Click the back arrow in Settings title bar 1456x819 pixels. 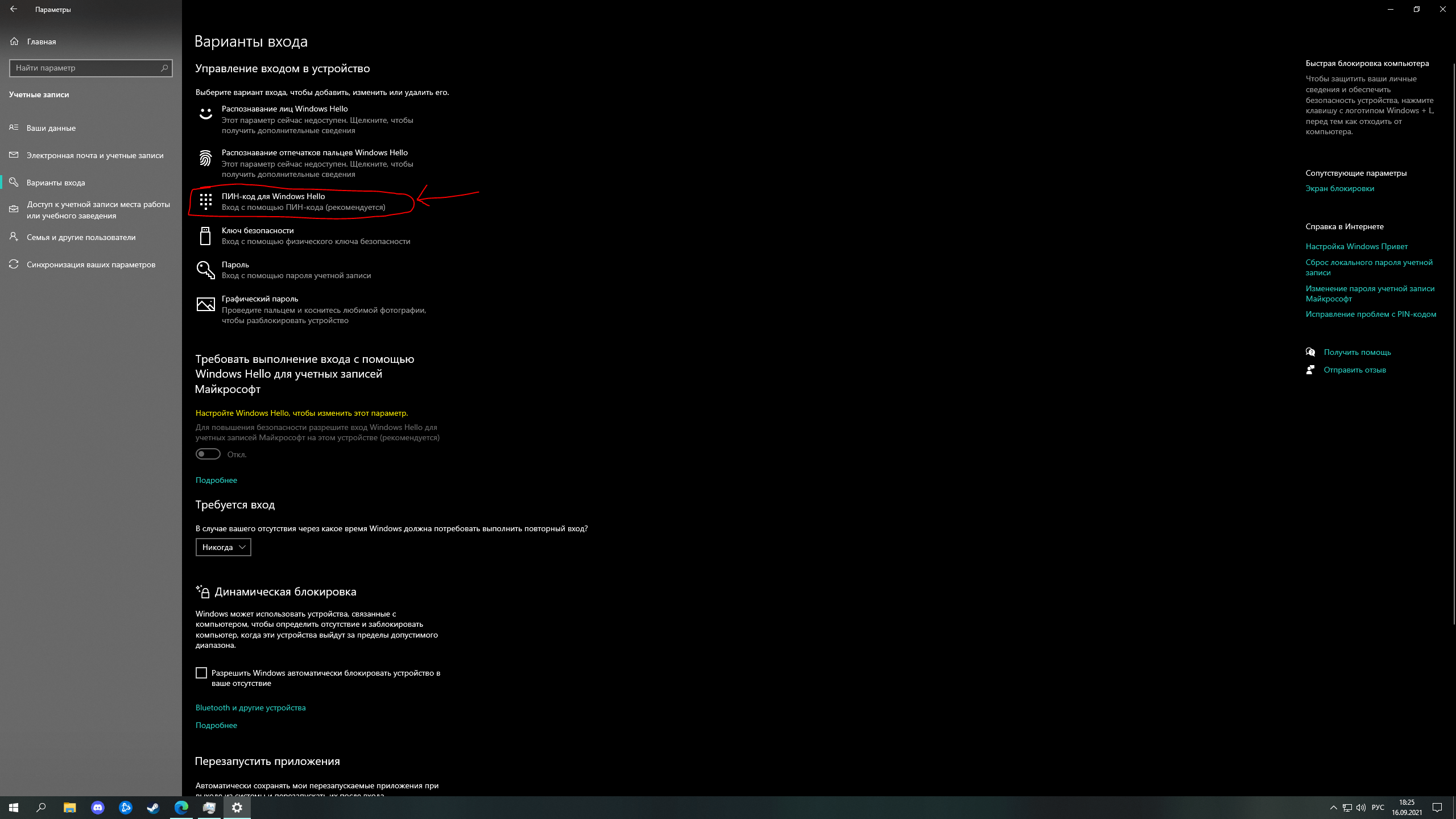(x=14, y=9)
